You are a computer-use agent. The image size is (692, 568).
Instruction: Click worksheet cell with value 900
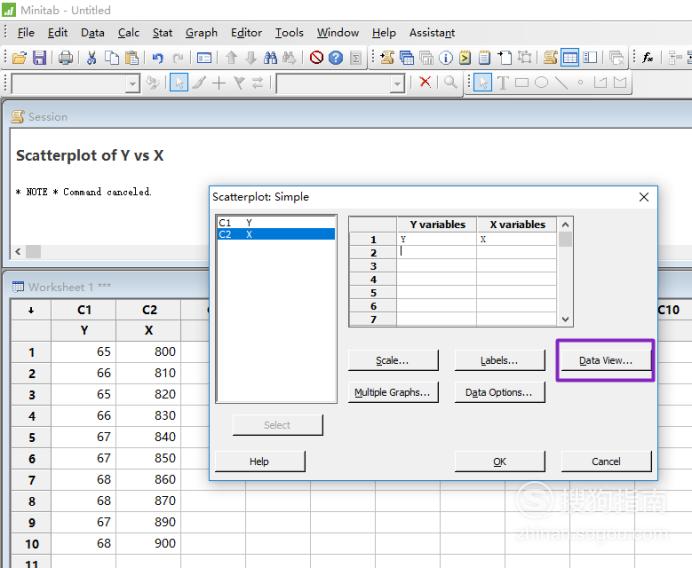tap(149, 543)
